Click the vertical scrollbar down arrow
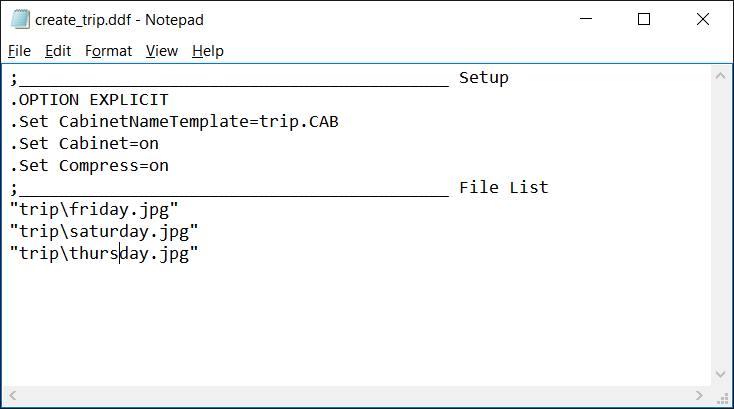The image size is (734, 409). coord(720,374)
